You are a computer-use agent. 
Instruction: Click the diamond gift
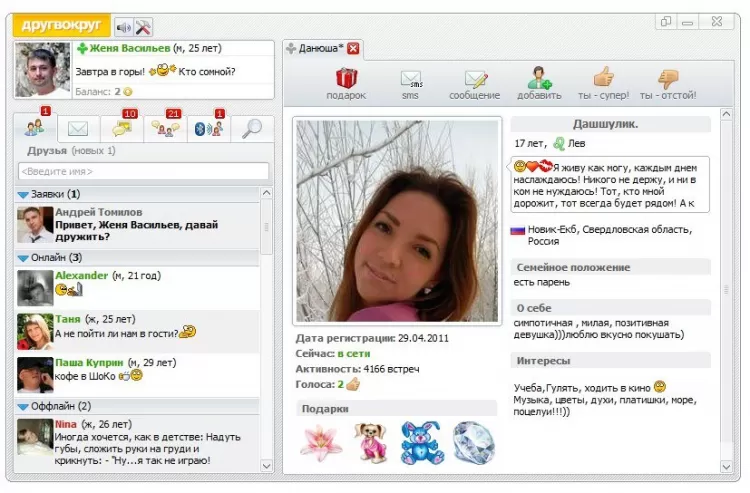(474, 443)
